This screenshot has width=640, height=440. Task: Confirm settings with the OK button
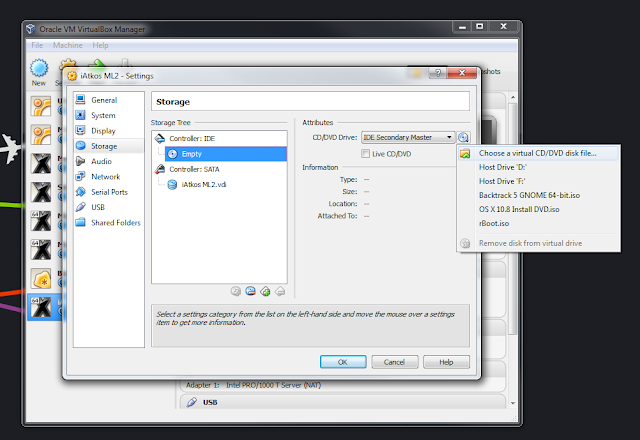click(x=343, y=362)
